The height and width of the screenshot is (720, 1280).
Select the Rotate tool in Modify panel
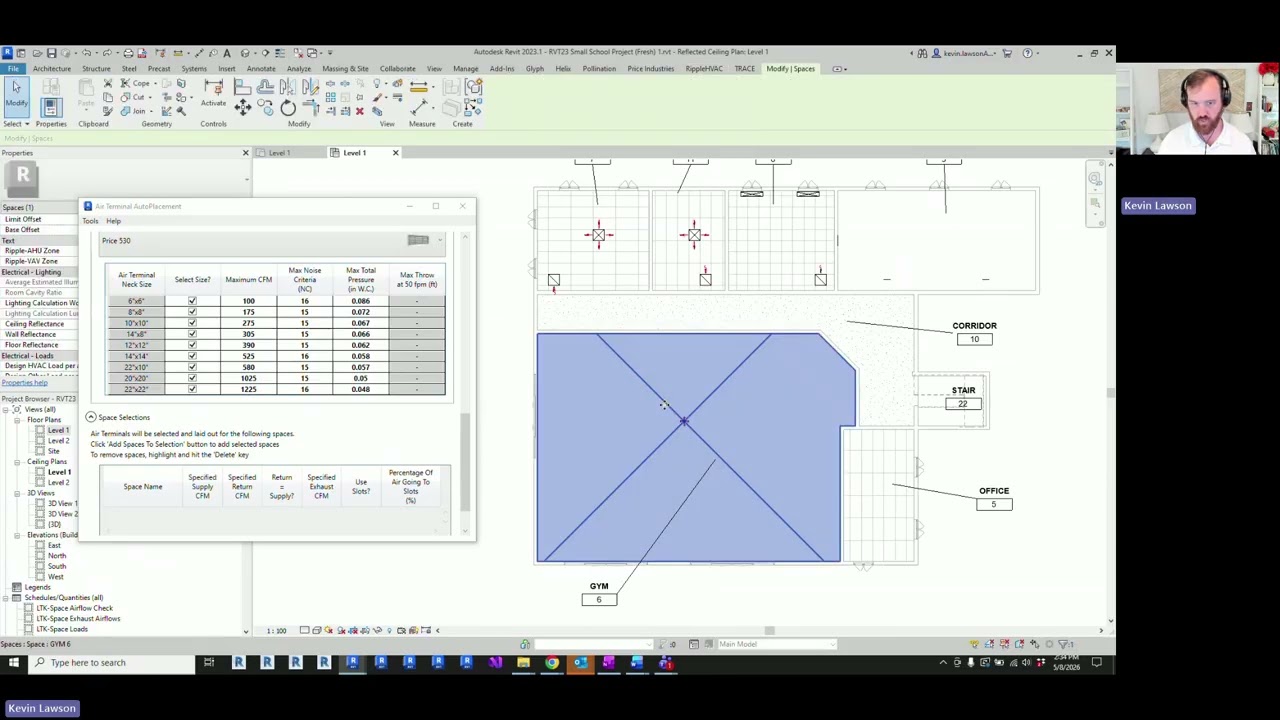288,107
